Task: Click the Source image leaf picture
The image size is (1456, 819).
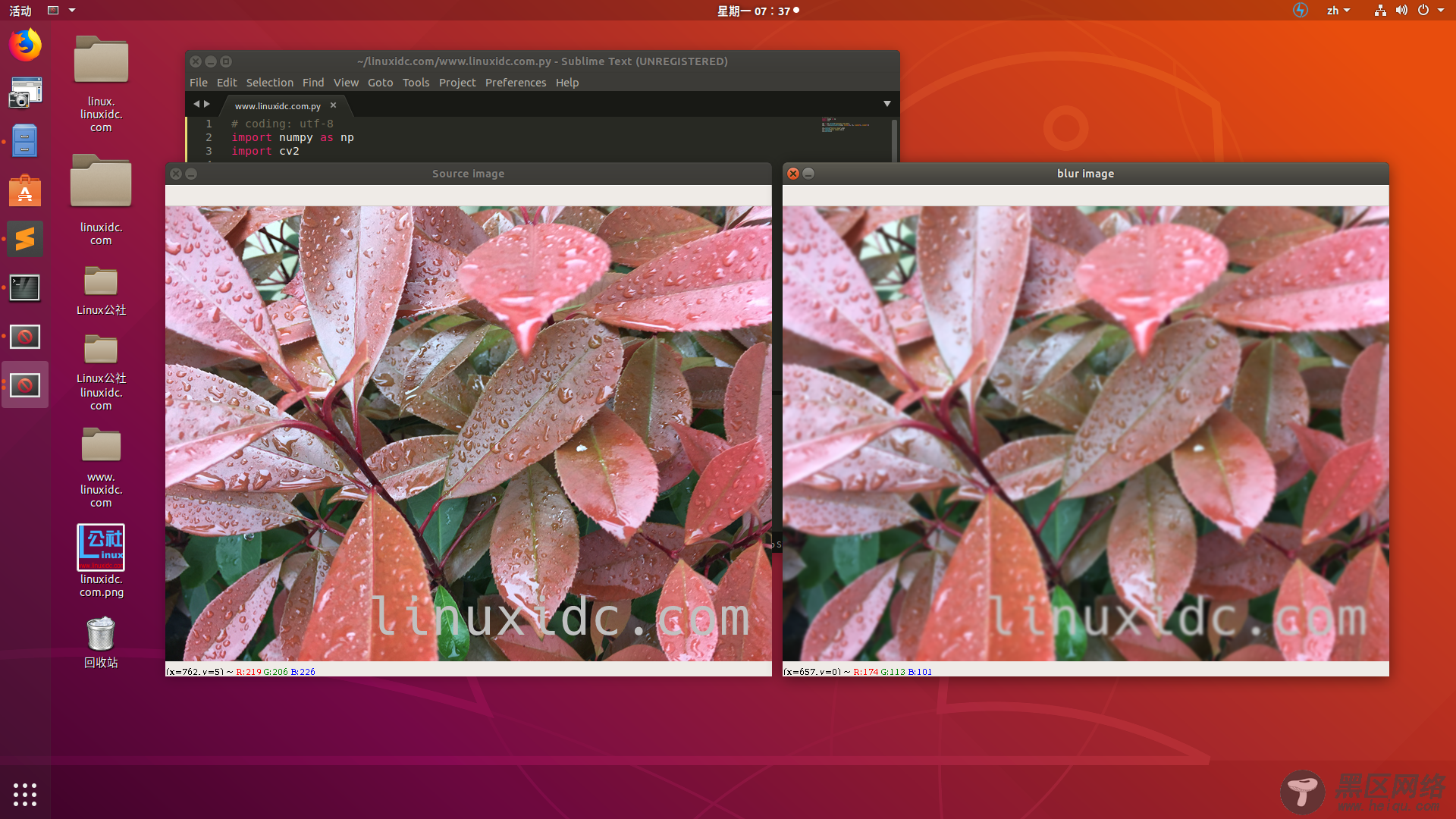Action: pos(469,434)
